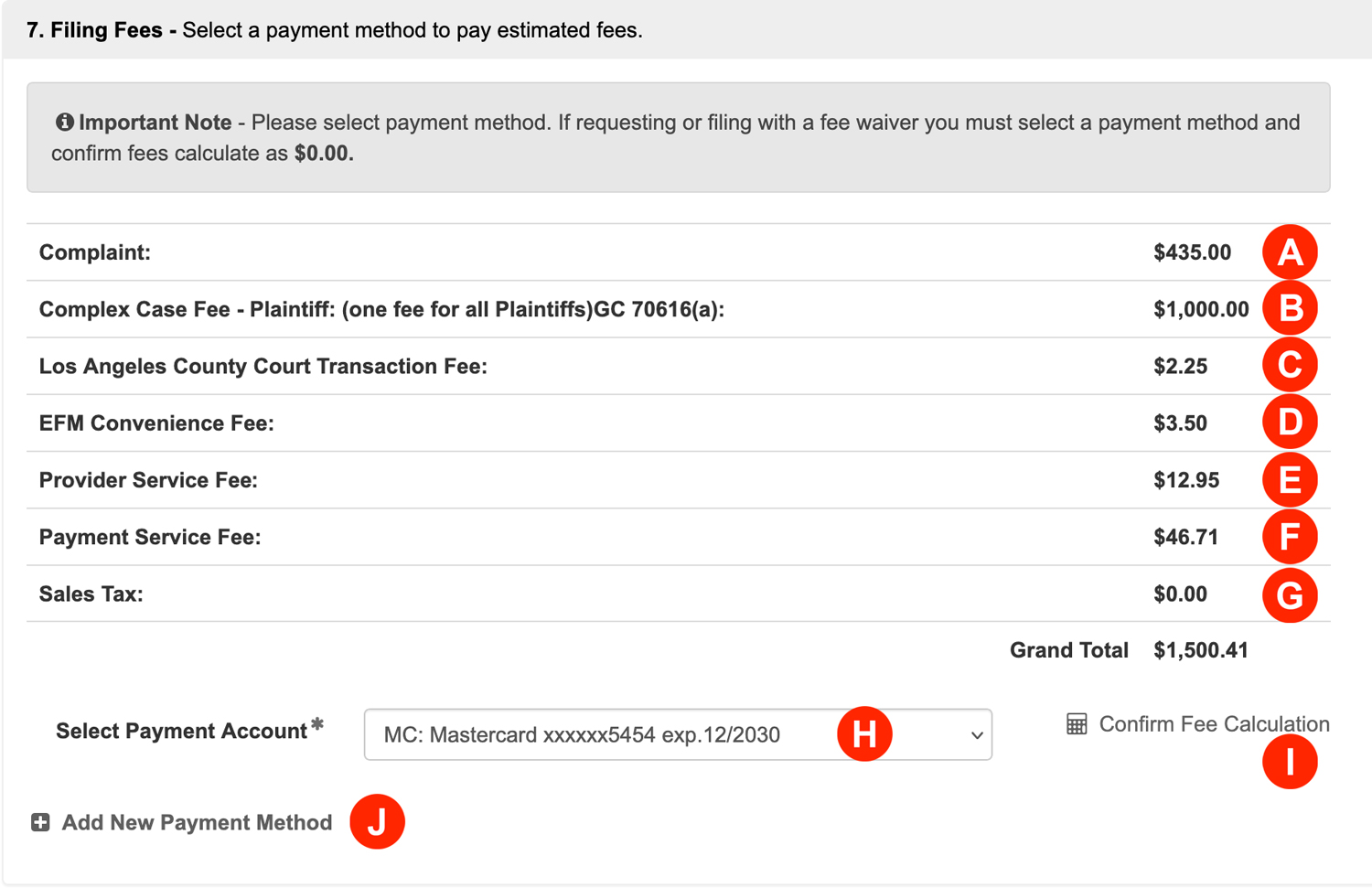Click marker A next to the Complaint fee
1372x888 pixels.
[1291, 251]
